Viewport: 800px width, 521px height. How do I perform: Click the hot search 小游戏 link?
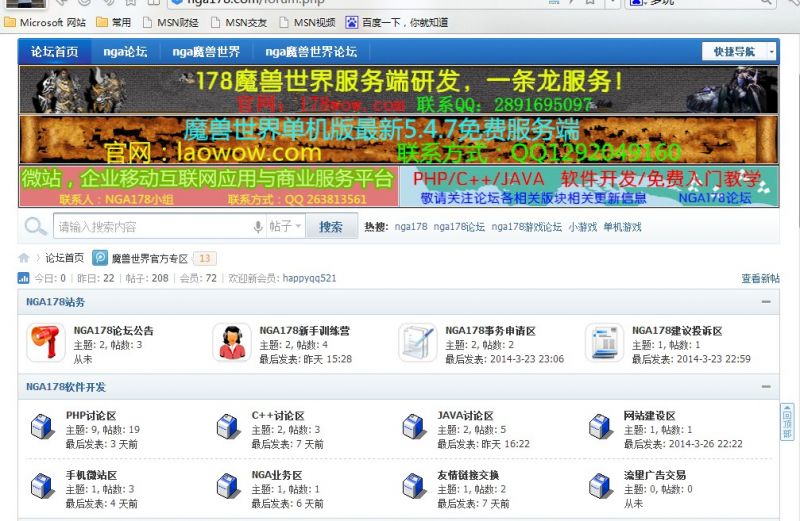(583, 227)
